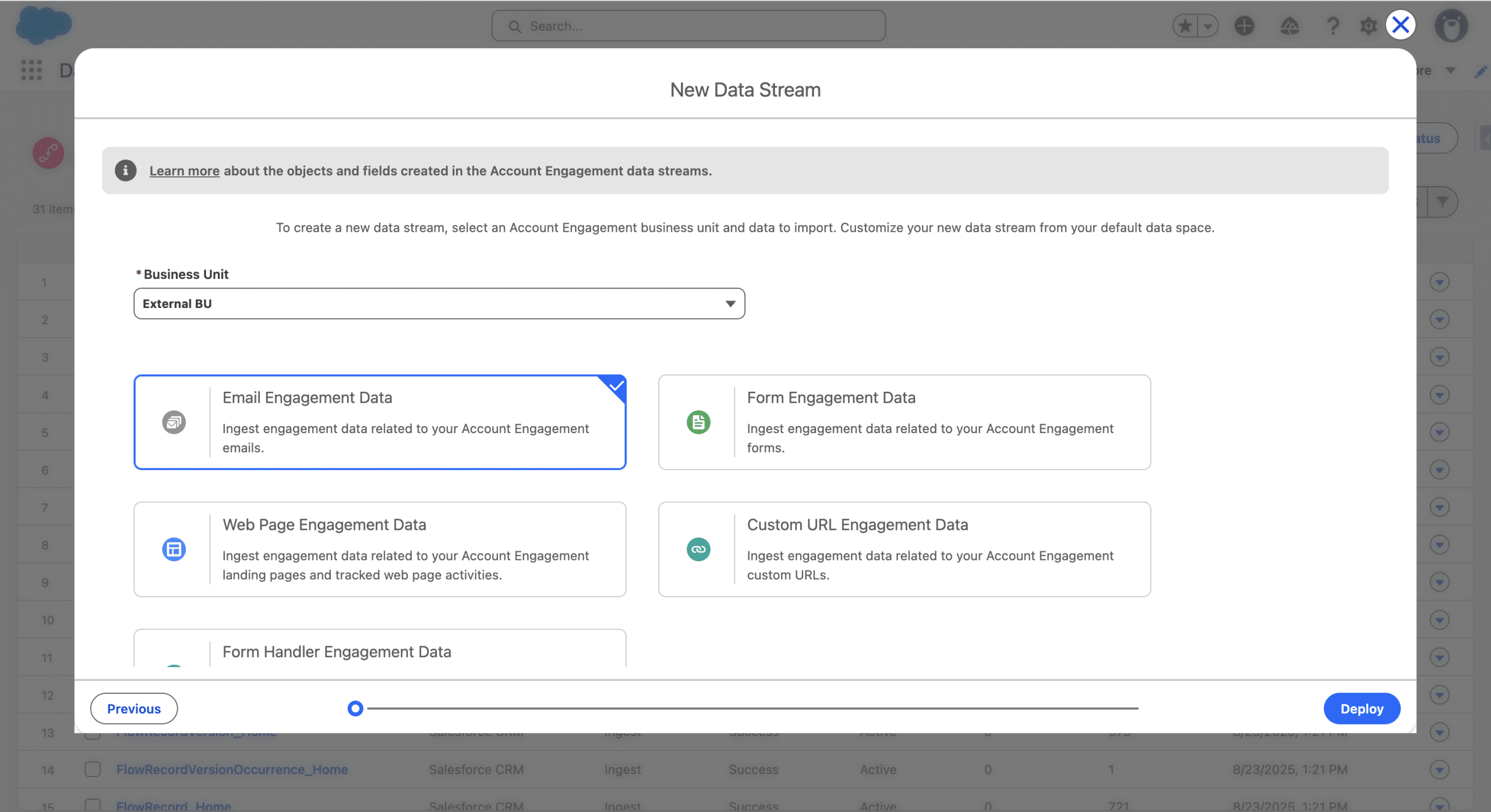Click the Email Engagement Data mail icon
Image resolution: width=1491 pixels, height=812 pixels.
[174, 422]
